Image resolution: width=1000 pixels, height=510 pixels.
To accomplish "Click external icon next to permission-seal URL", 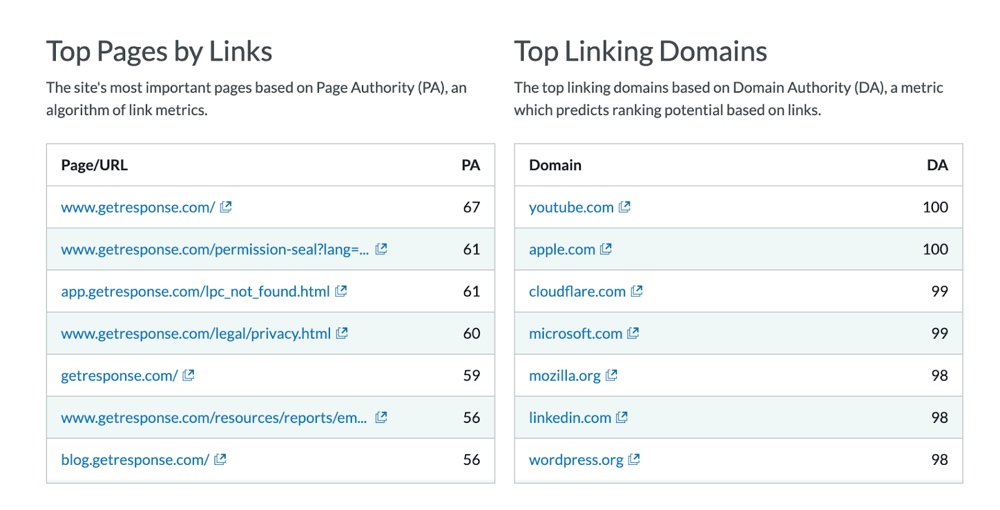I will [x=381, y=249].
